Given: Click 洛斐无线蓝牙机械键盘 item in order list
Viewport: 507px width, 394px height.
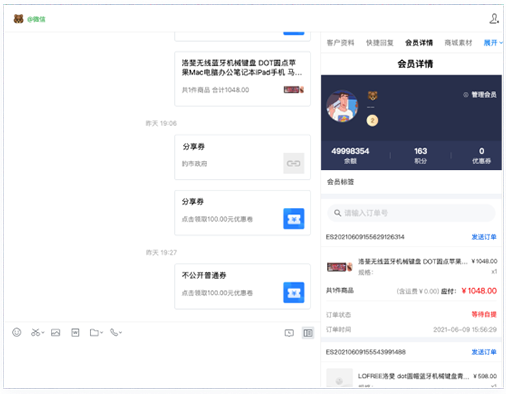Looking at the screenshot, I should [413, 261].
